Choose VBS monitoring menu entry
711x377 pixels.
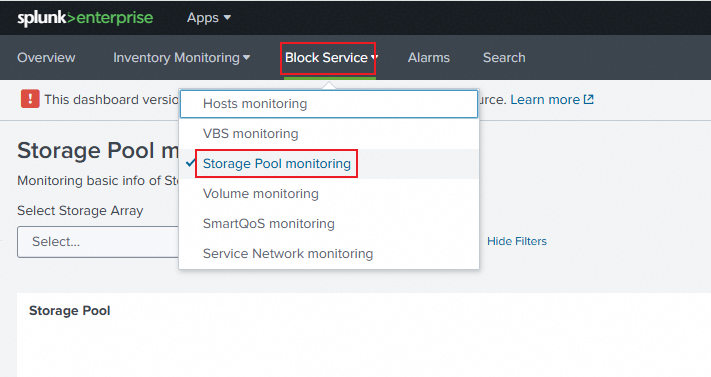(x=329, y=134)
